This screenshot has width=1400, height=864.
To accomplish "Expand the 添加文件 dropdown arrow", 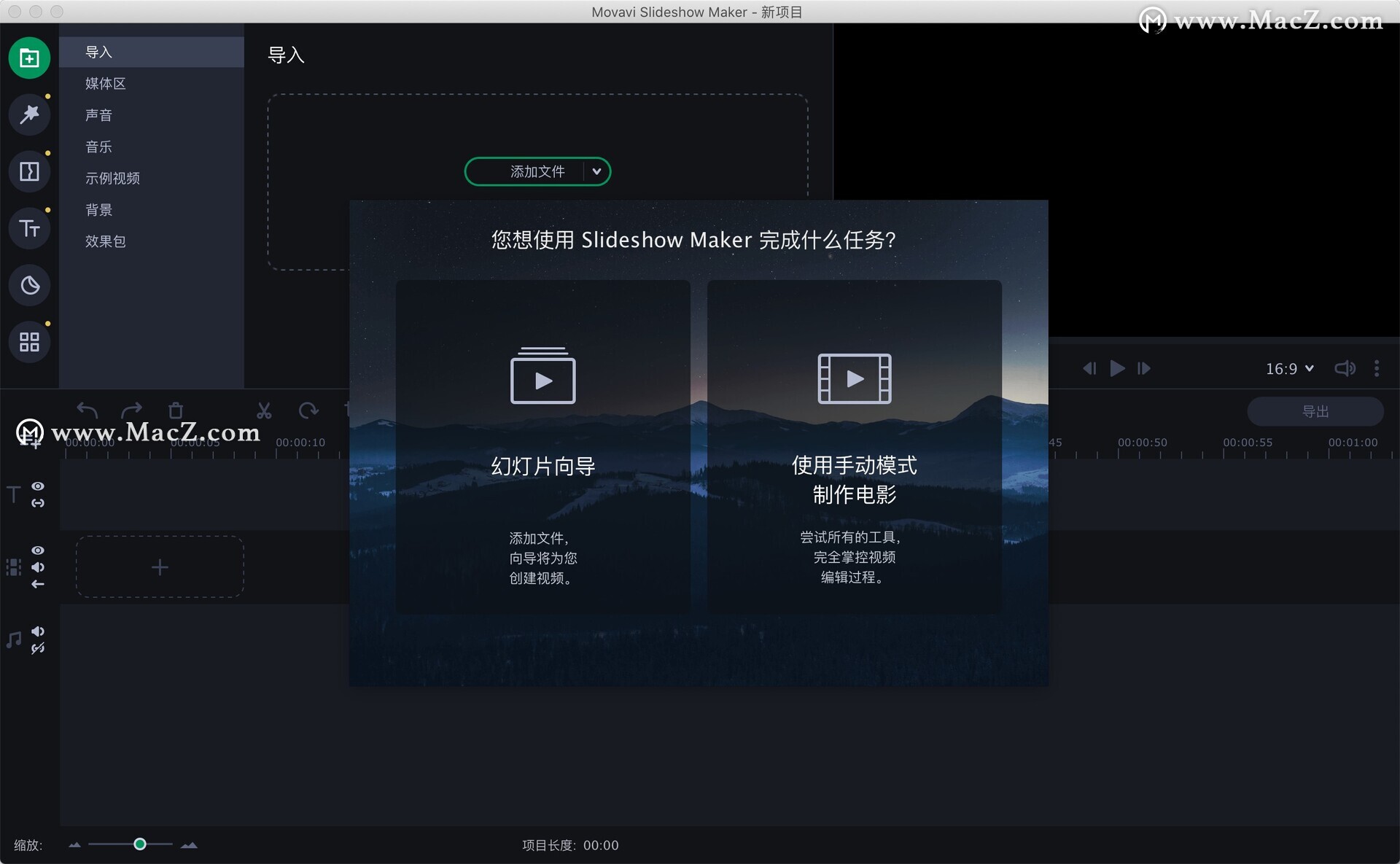I will 596,171.
